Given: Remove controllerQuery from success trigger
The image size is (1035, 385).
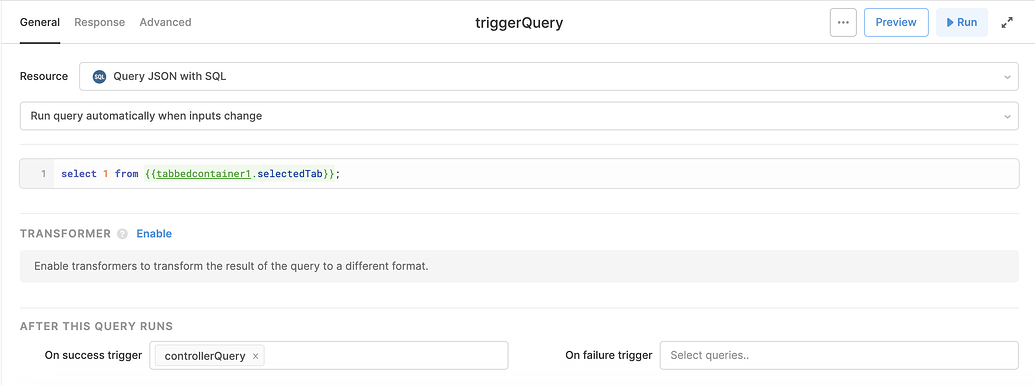Looking at the screenshot, I should 255,356.
